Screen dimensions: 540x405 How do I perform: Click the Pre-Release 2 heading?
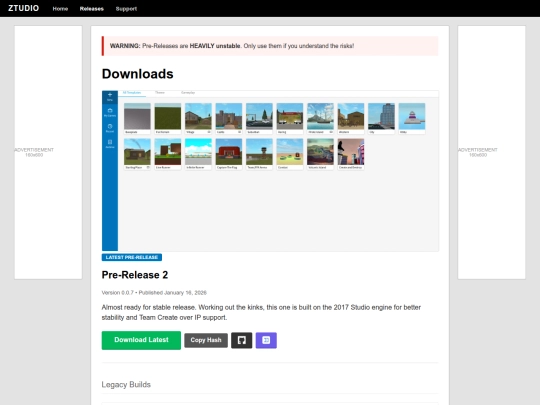[x=135, y=275]
